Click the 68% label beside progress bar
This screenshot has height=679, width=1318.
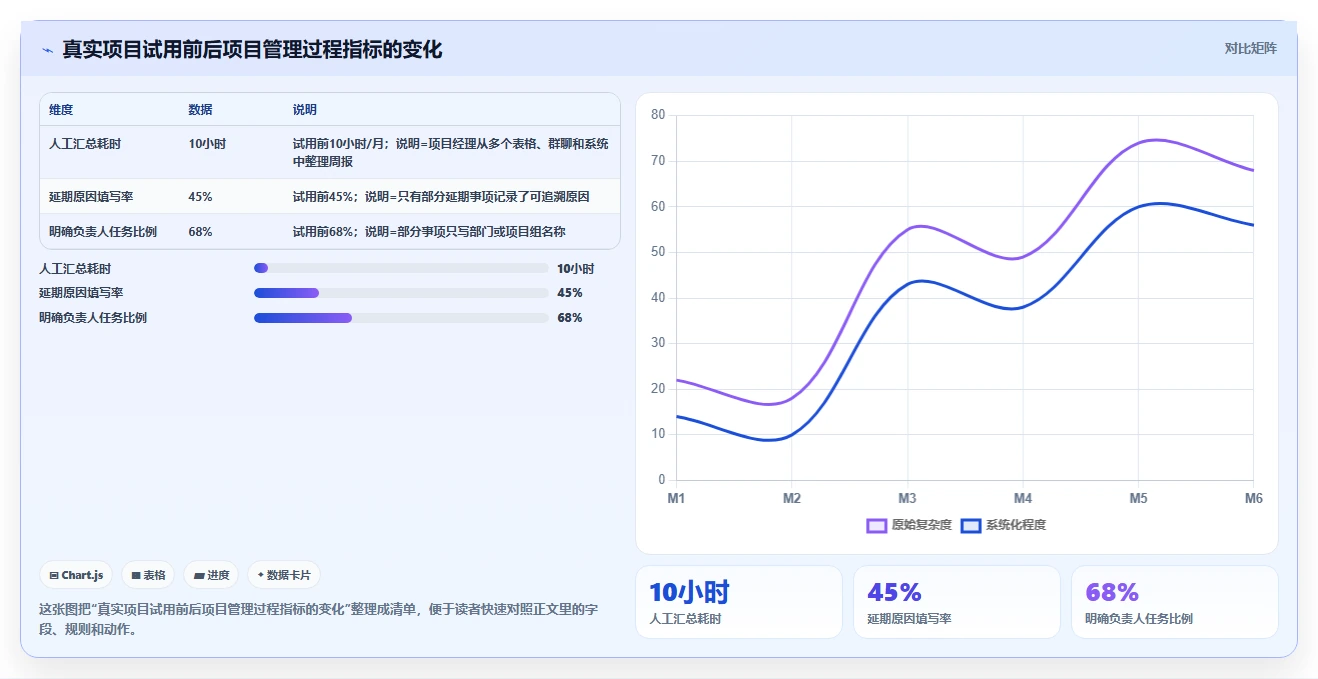570,318
